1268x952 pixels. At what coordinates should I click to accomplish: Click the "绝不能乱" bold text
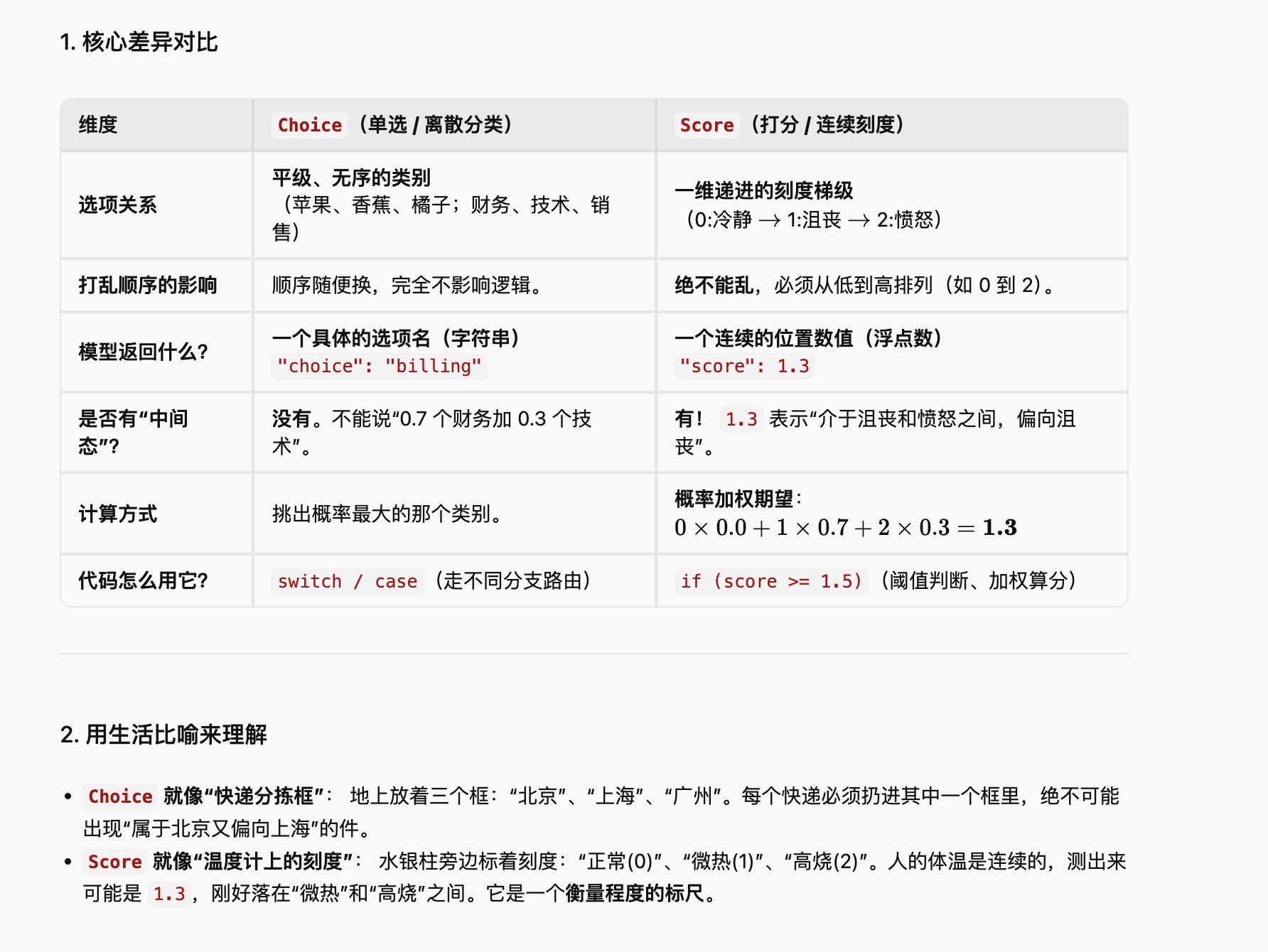pos(714,285)
